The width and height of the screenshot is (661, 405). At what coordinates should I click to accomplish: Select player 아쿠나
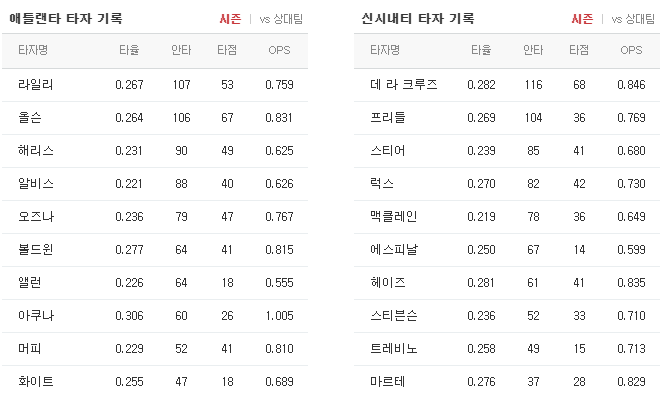[x=36, y=316]
